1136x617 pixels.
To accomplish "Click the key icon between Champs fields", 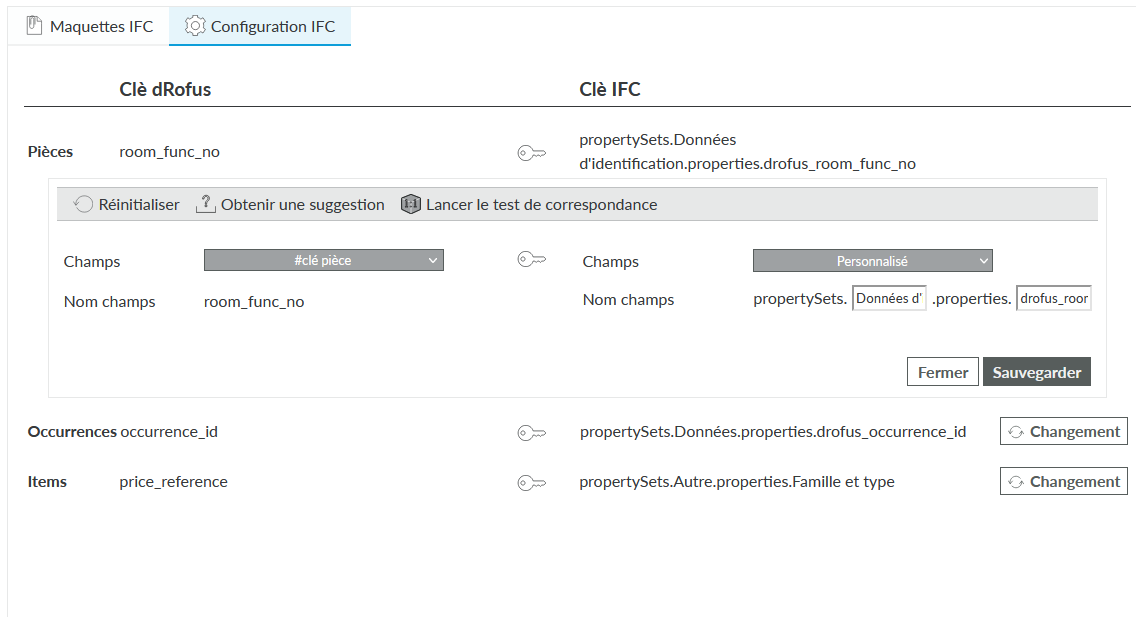I will coord(531,260).
